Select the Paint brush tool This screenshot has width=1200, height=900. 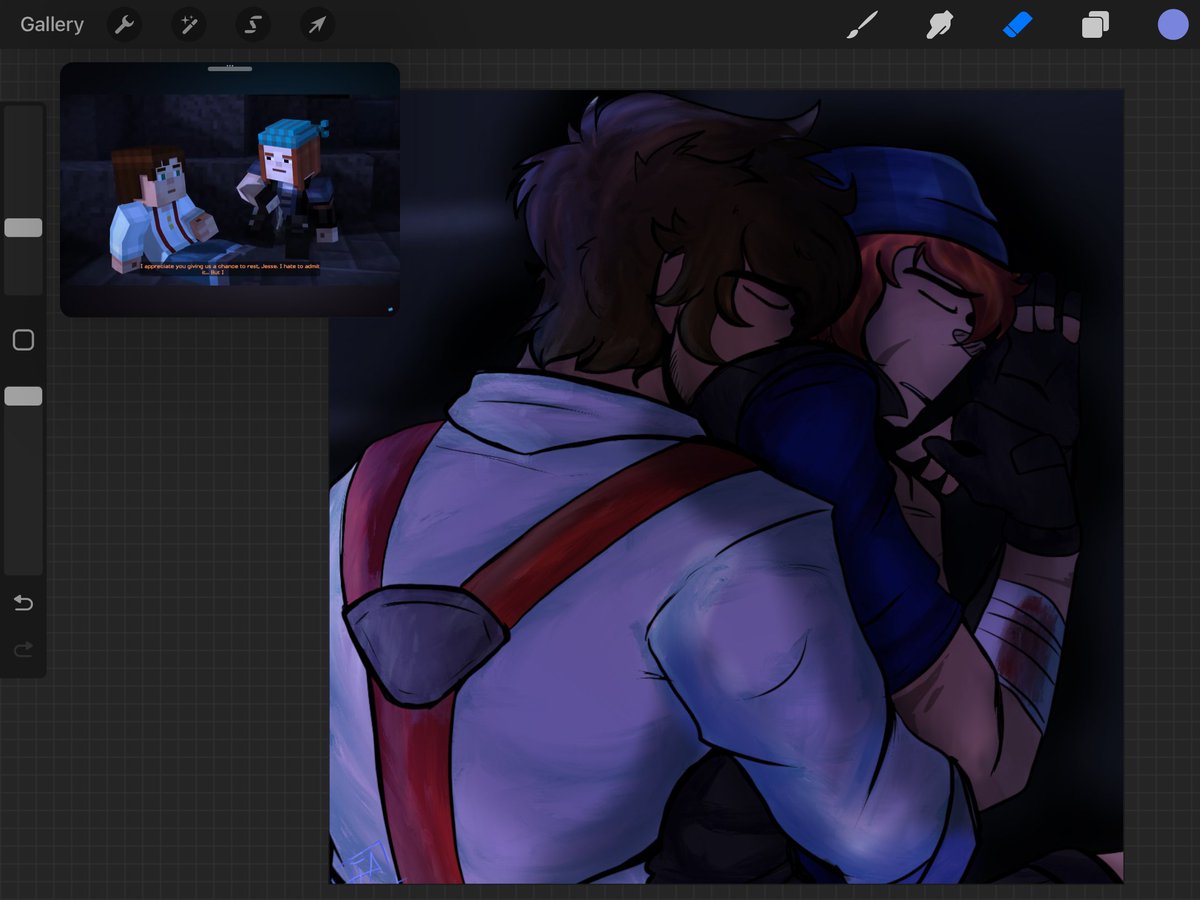tap(861, 25)
